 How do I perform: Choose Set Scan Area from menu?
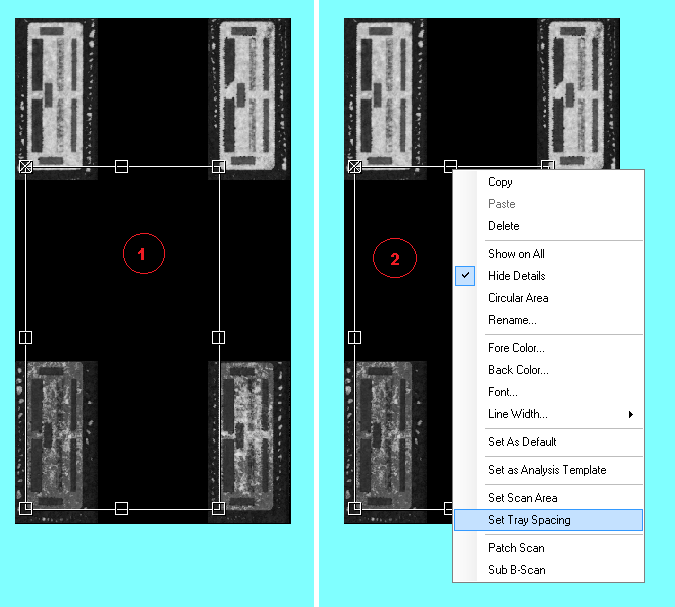tap(522, 498)
